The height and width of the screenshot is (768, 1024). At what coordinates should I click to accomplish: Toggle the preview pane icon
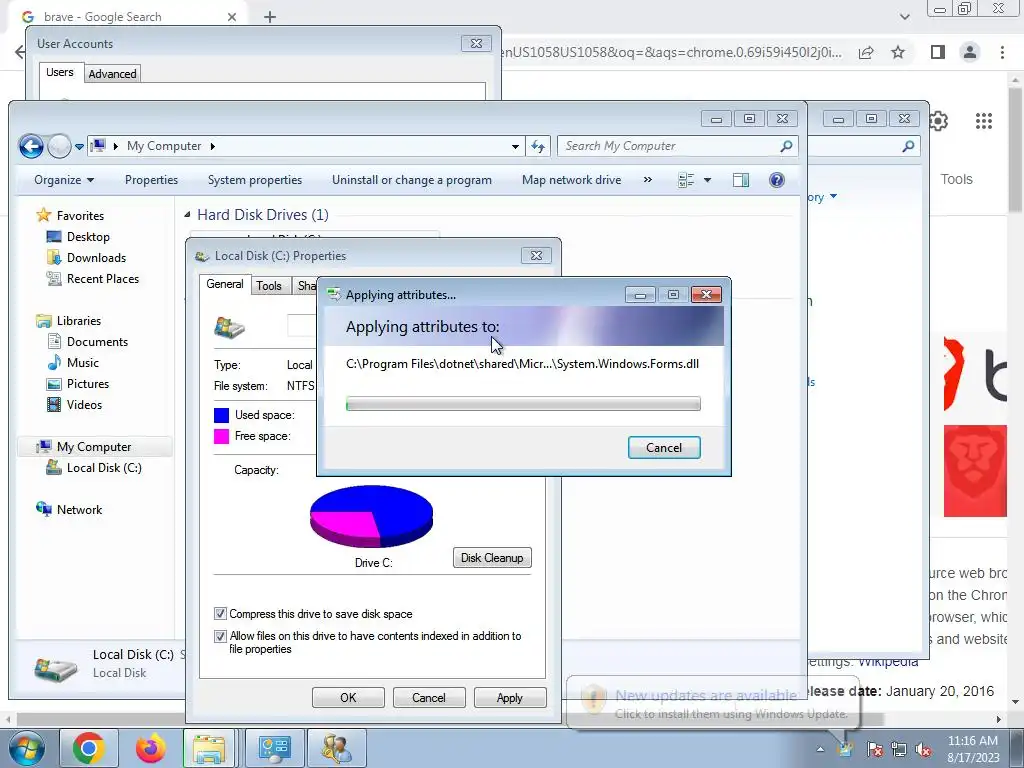pos(741,180)
